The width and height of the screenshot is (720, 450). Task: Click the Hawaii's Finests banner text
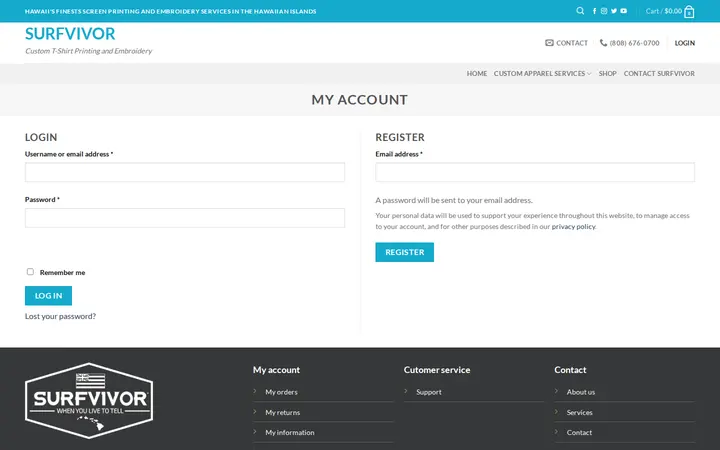pos(170,11)
